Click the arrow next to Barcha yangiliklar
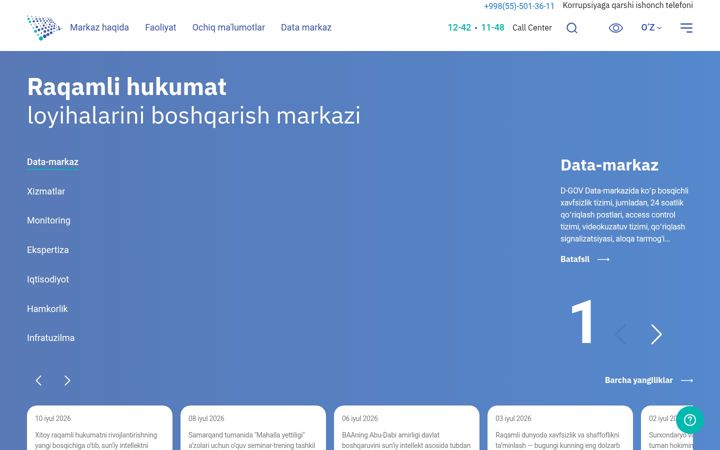720x450 pixels. (687, 380)
